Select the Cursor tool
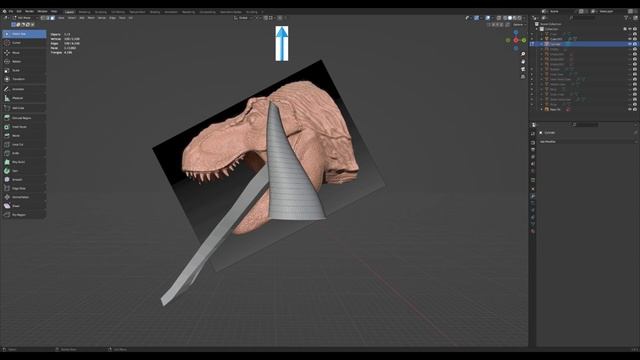 pyautogui.click(x=24, y=43)
